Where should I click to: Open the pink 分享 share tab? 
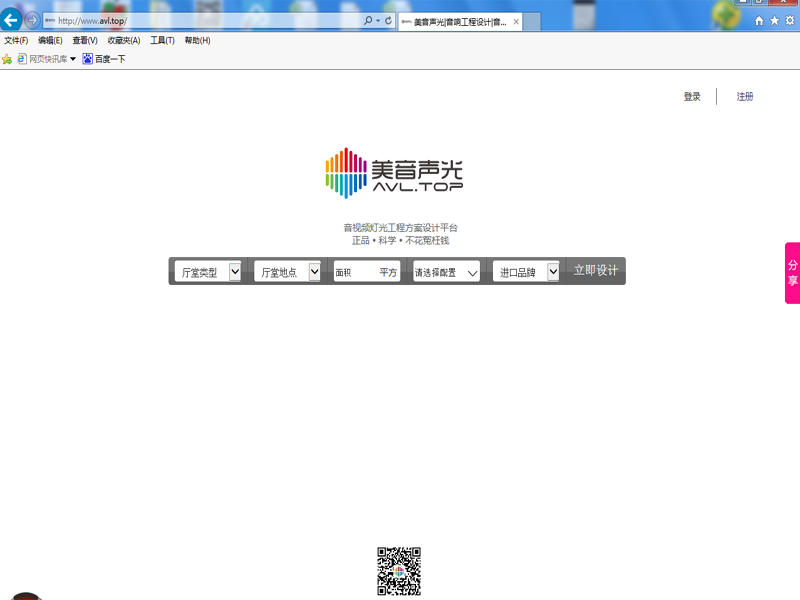792,273
